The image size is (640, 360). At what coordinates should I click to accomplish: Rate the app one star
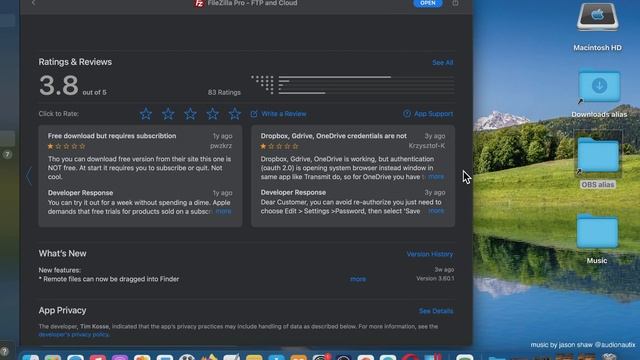pyautogui.click(x=146, y=114)
